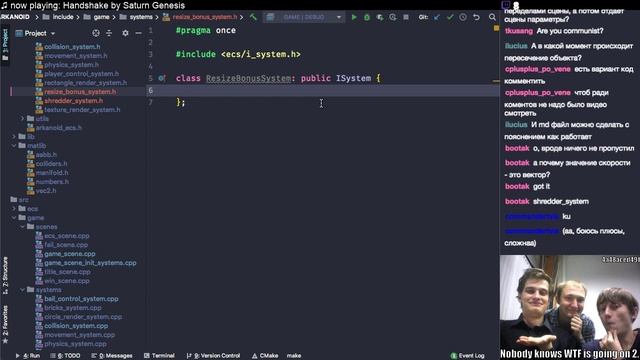Build project with hammer icon
The image size is (640, 360).
coord(253,17)
